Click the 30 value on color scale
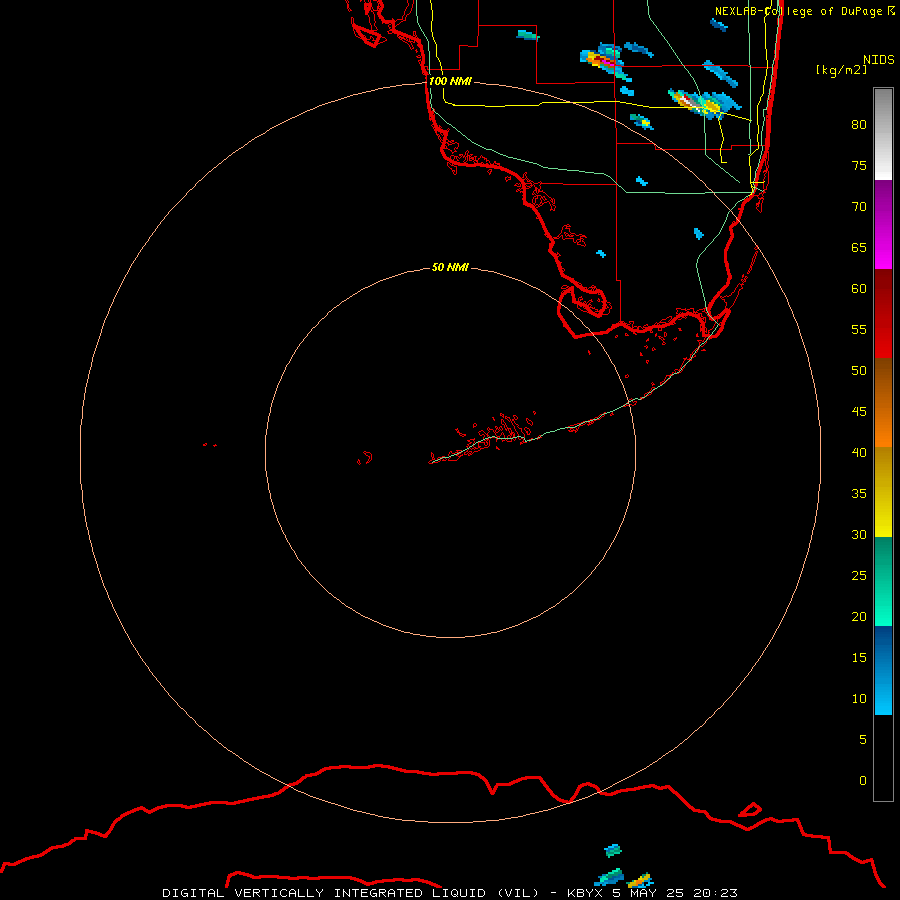The image size is (900, 900). click(859, 534)
